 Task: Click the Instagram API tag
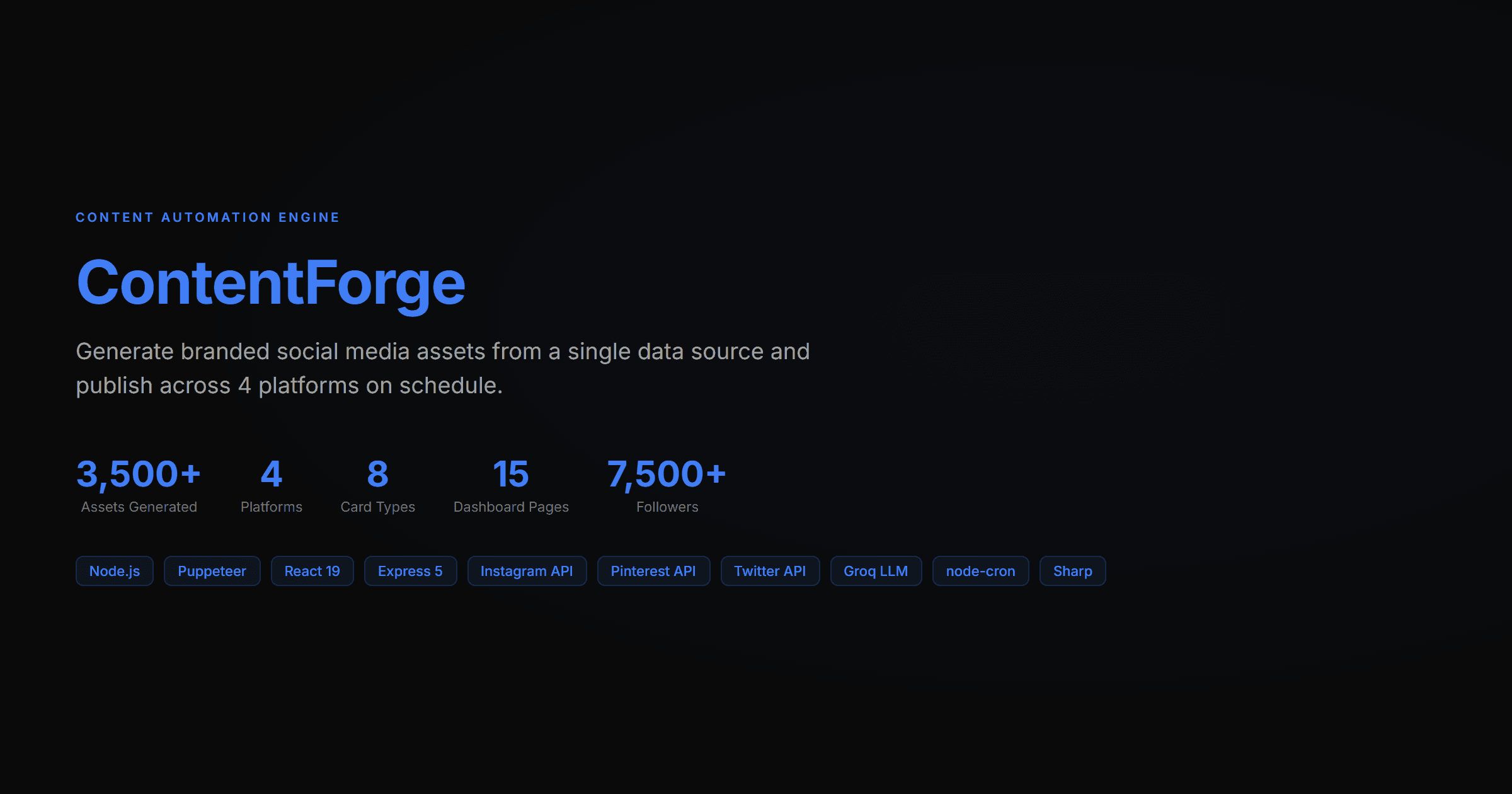click(x=527, y=570)
